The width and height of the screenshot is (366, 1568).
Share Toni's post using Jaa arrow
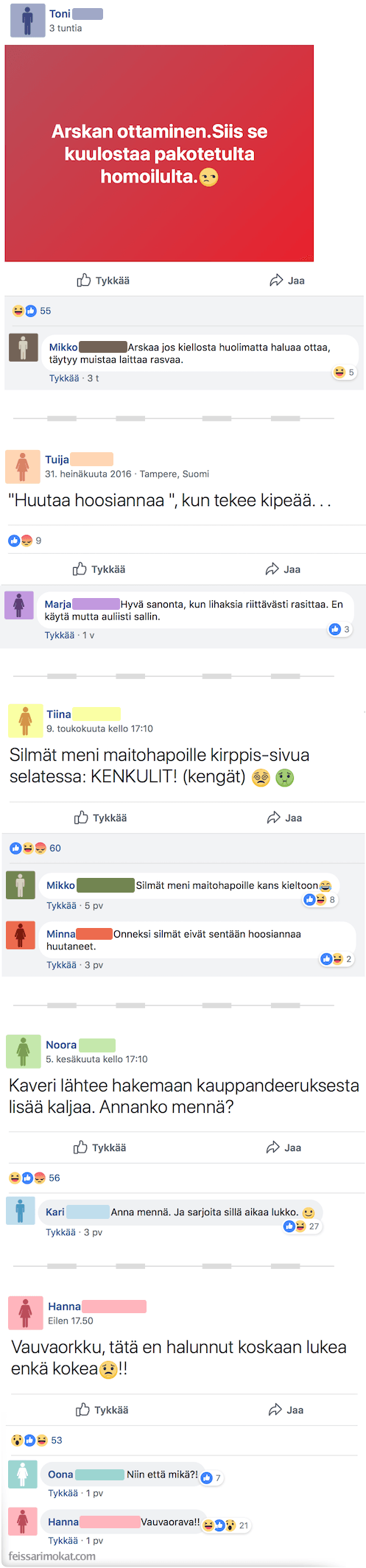287,281
